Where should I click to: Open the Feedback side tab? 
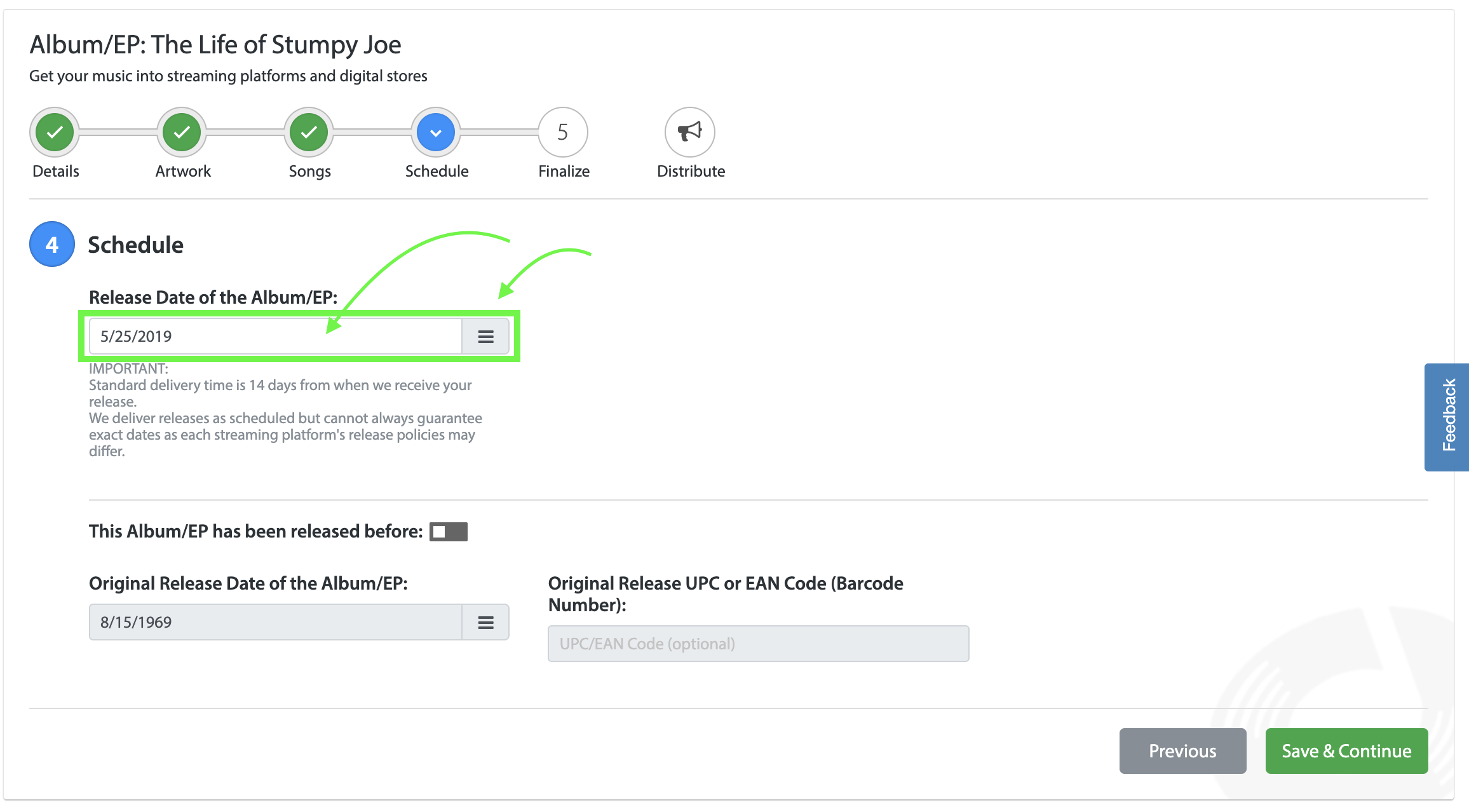point(1447,417)
